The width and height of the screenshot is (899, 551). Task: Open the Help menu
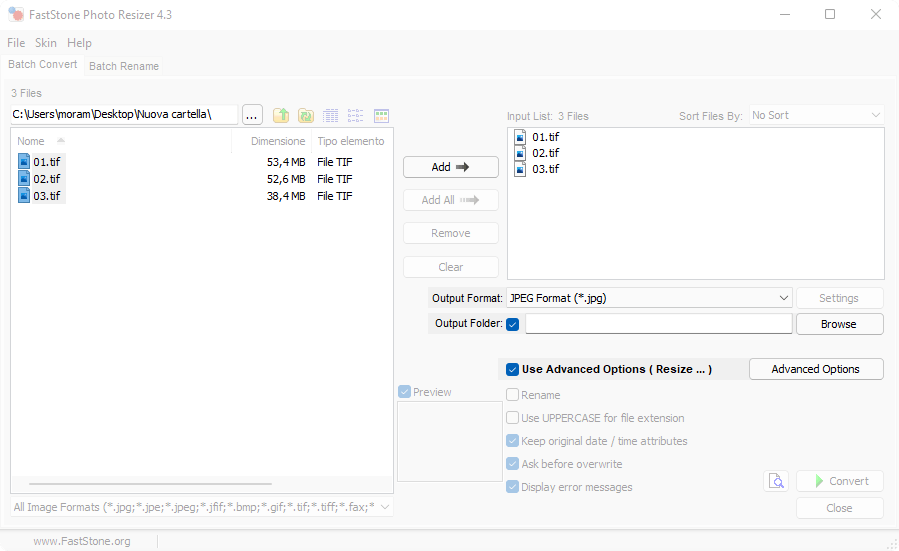79,43
